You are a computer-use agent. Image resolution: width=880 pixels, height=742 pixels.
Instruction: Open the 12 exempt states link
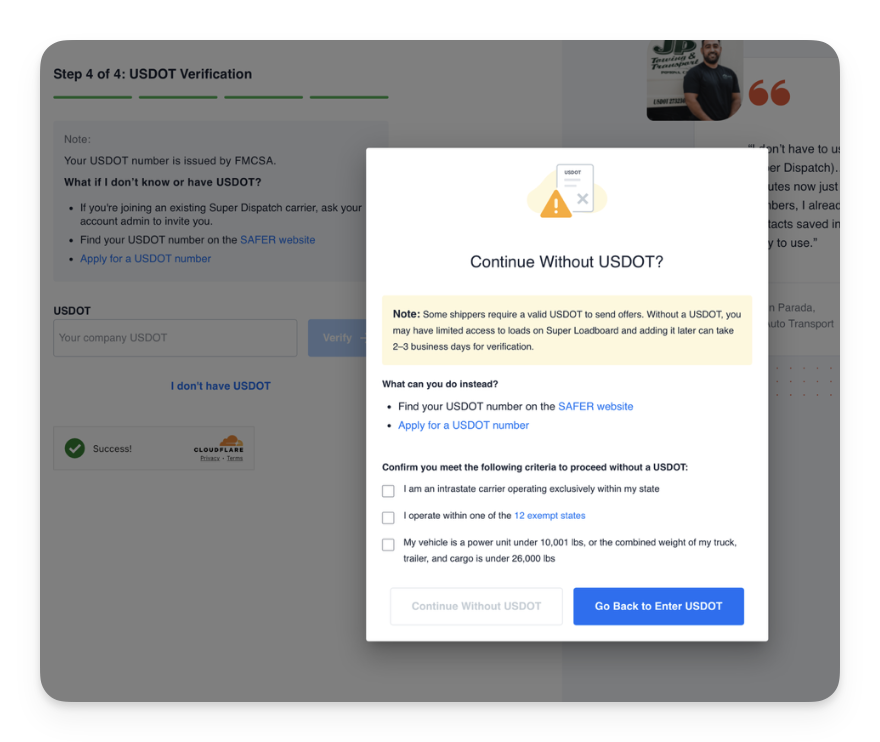[x=549, y=515]
